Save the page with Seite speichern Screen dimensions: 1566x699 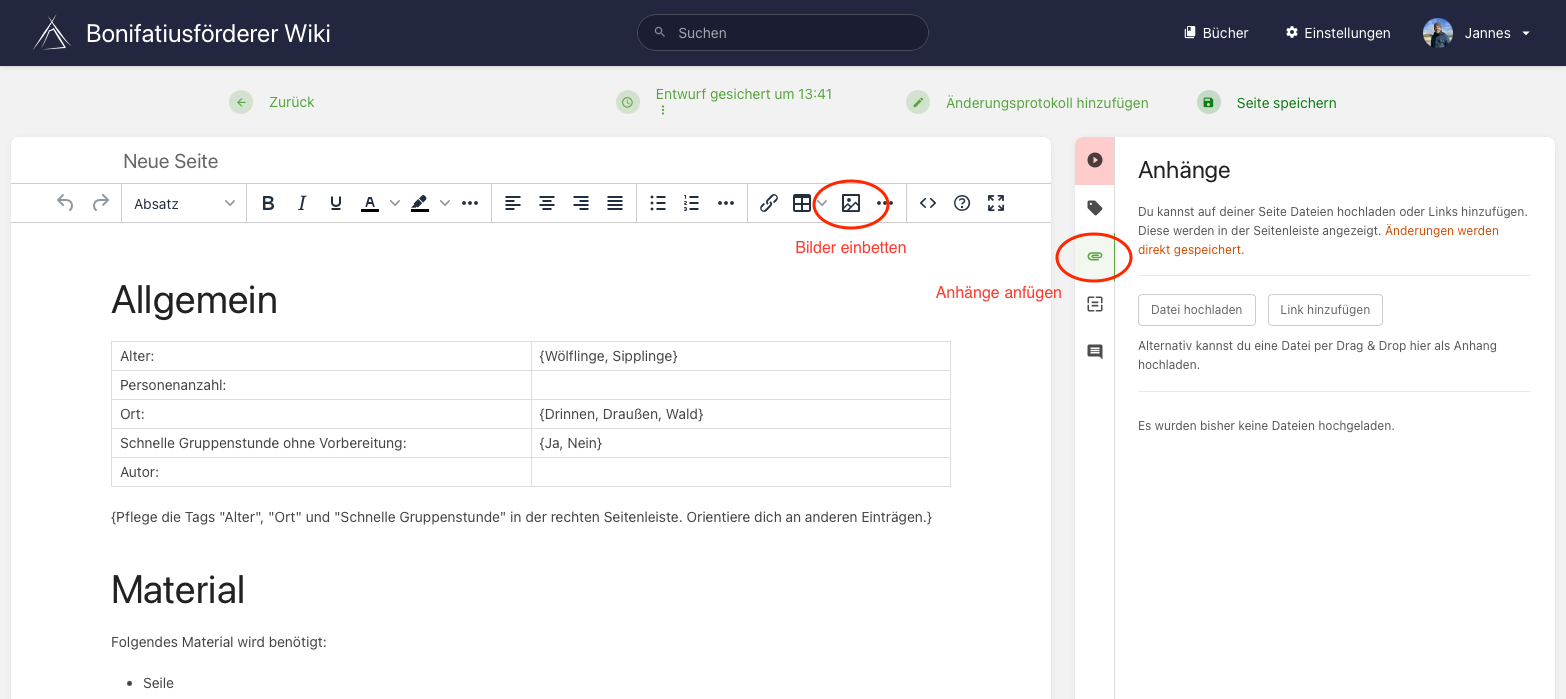pos(1286,102)
